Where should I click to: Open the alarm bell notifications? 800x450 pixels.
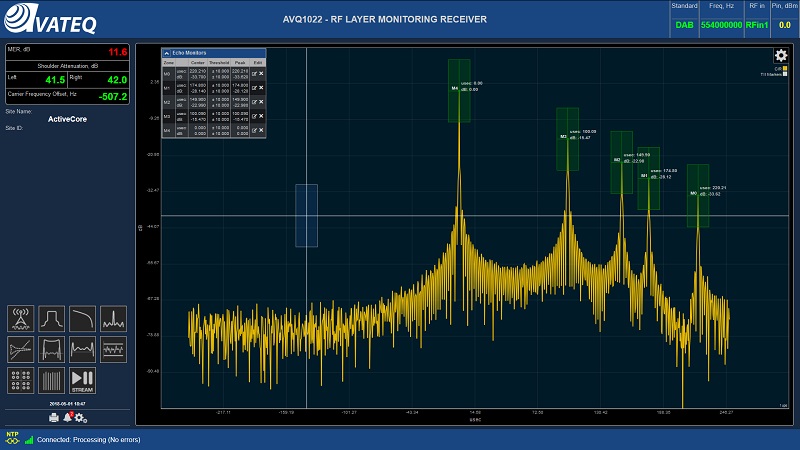(x=67, y=416)
